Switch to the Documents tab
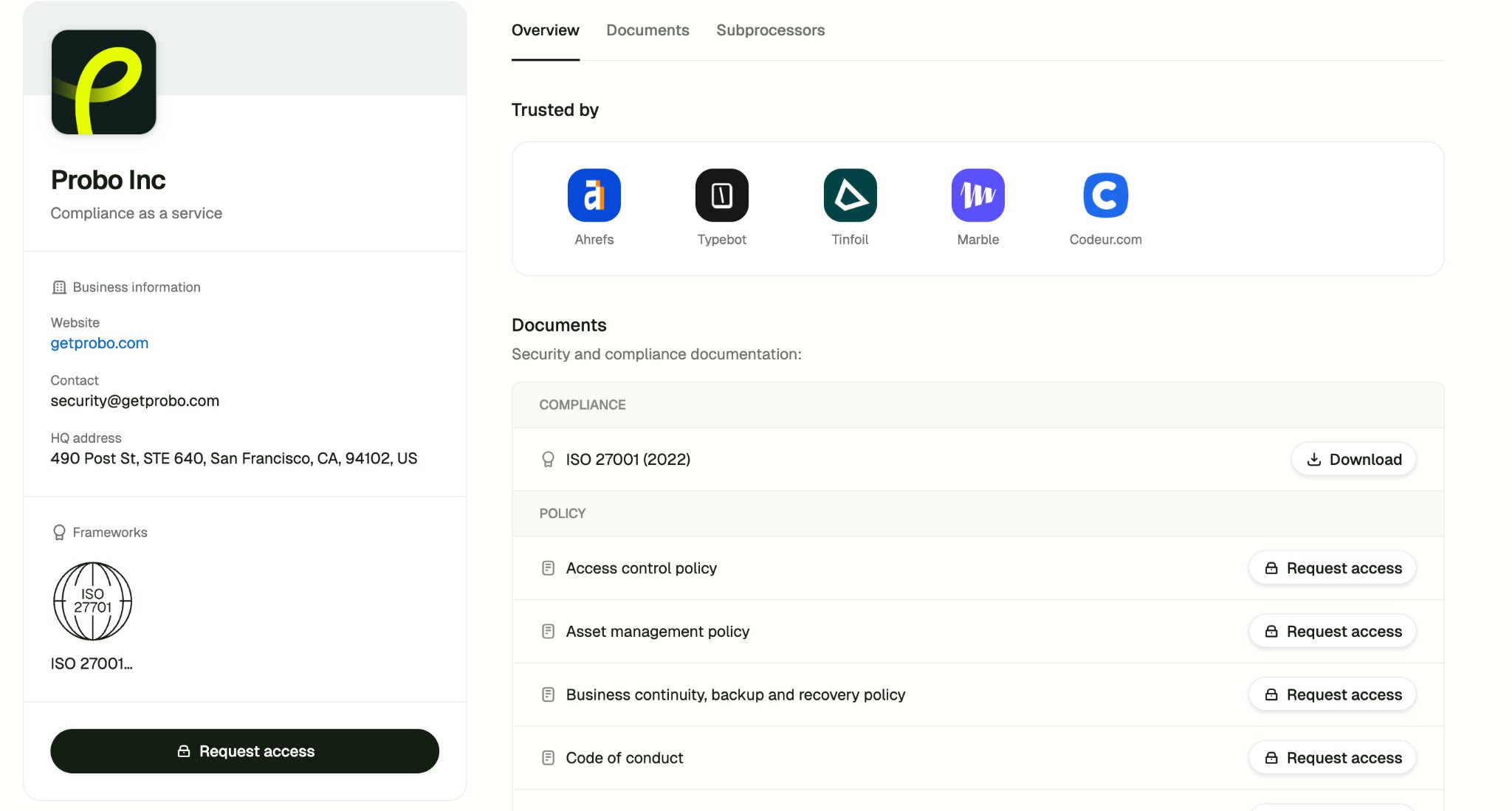Image resolution: width=1512 pixels, height=811 pixels. [x=647, y=30]
